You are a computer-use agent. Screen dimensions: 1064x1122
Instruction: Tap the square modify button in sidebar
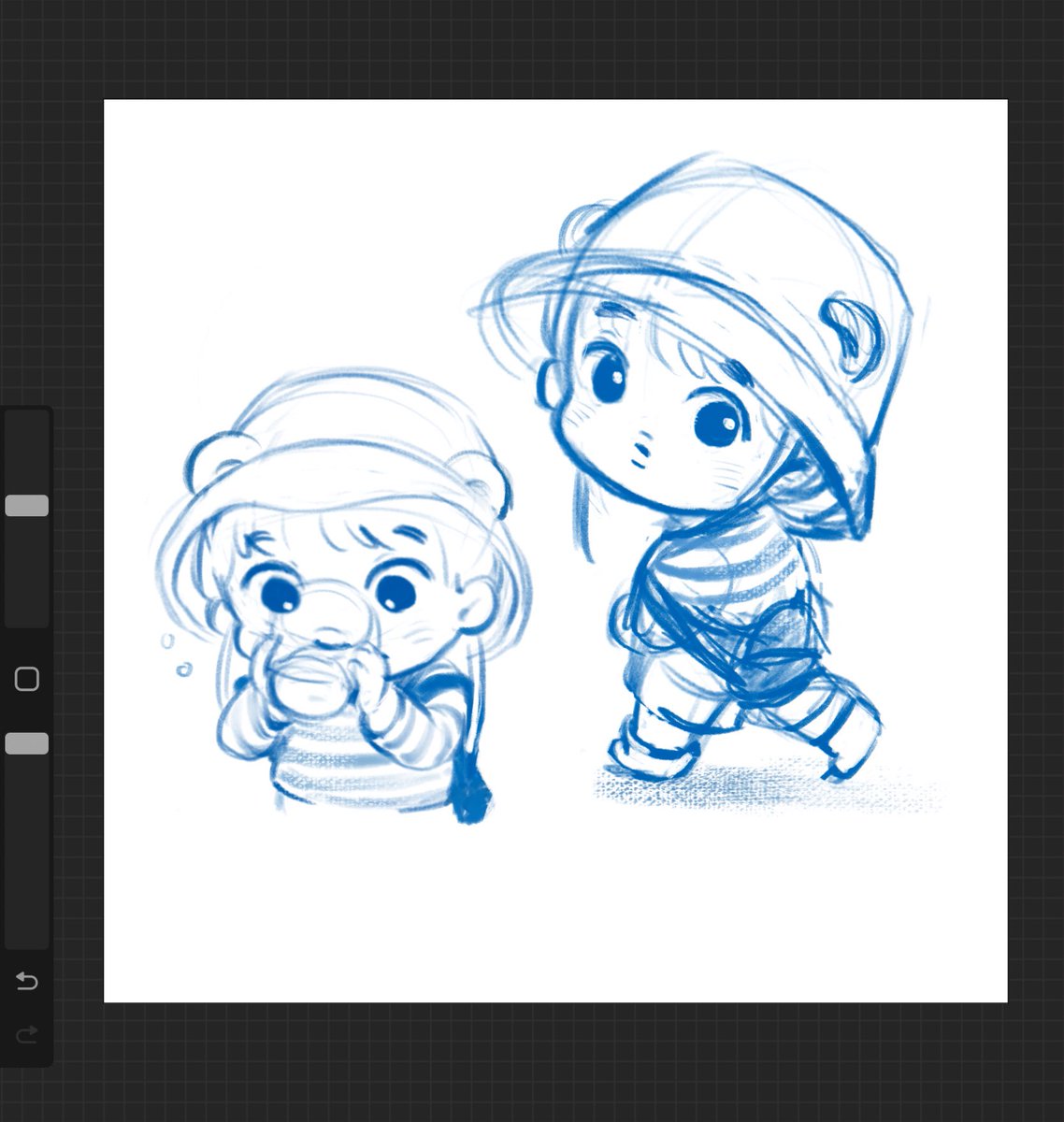pos(26,679)
